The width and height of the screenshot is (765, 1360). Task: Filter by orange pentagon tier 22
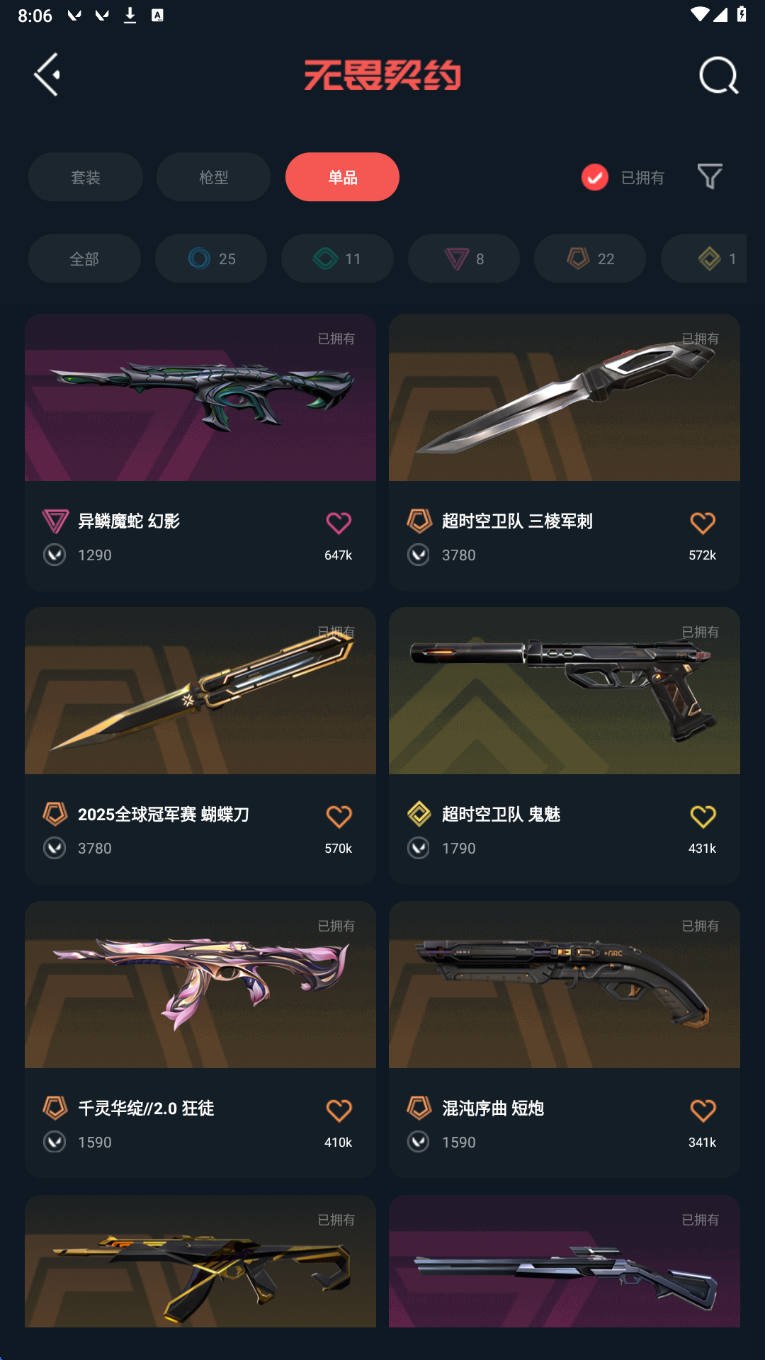coord(590,259)
